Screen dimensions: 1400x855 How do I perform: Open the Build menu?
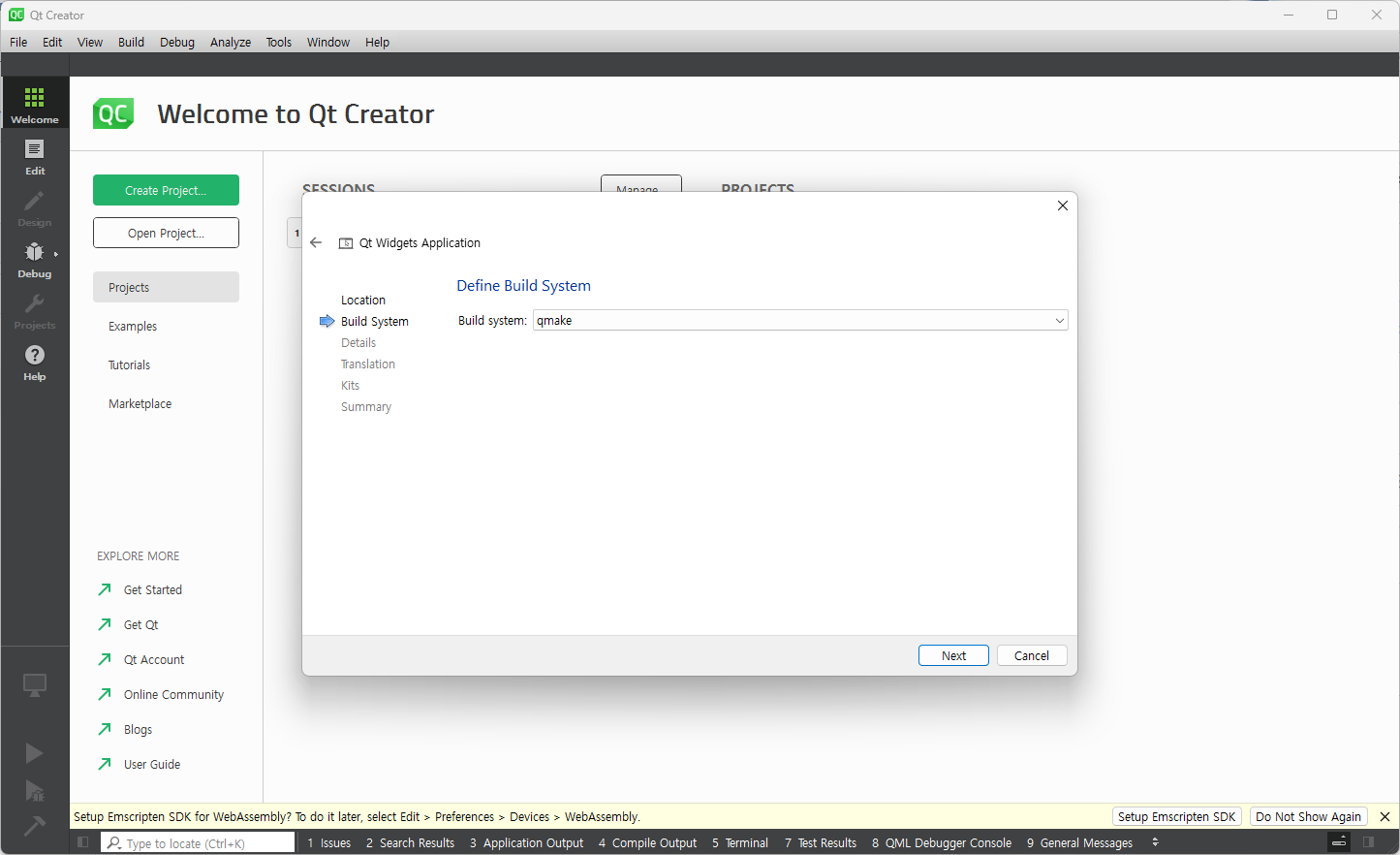[x=131, y=42]
